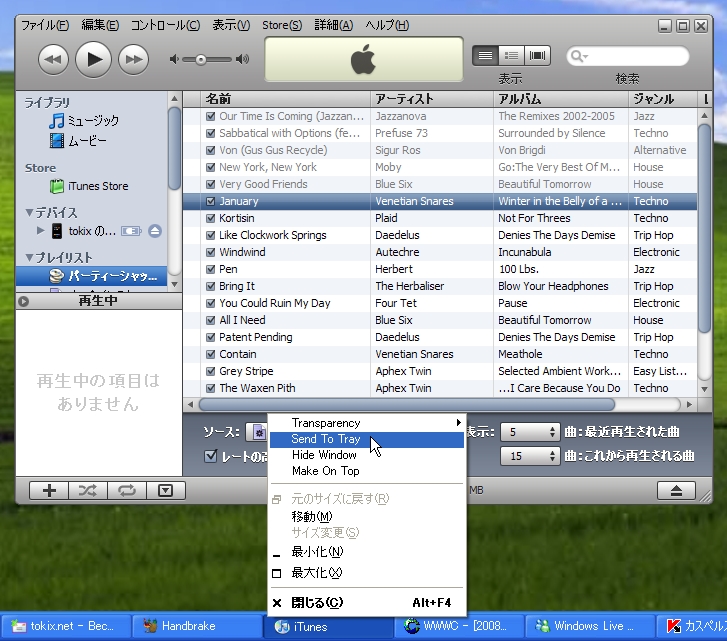Click the source dropdown icon button

tap(257, 432)
